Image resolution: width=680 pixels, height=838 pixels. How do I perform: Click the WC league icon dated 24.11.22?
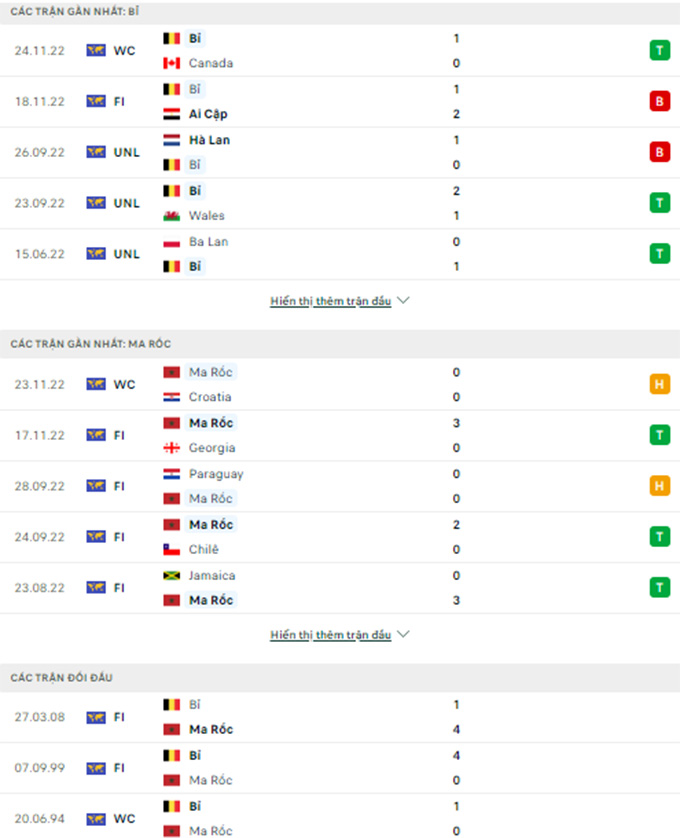(x=96, y=50)
